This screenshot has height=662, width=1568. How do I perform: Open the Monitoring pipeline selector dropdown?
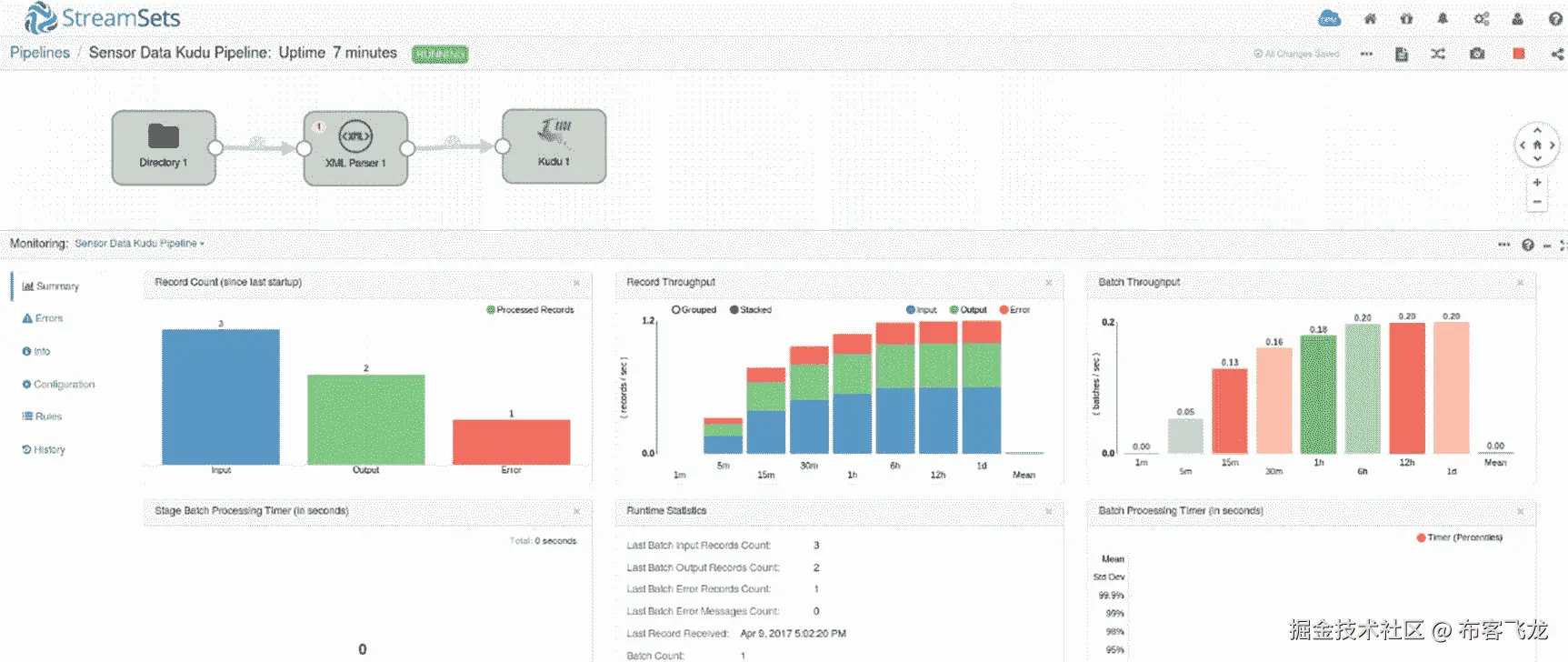click(x=140, y=244)
